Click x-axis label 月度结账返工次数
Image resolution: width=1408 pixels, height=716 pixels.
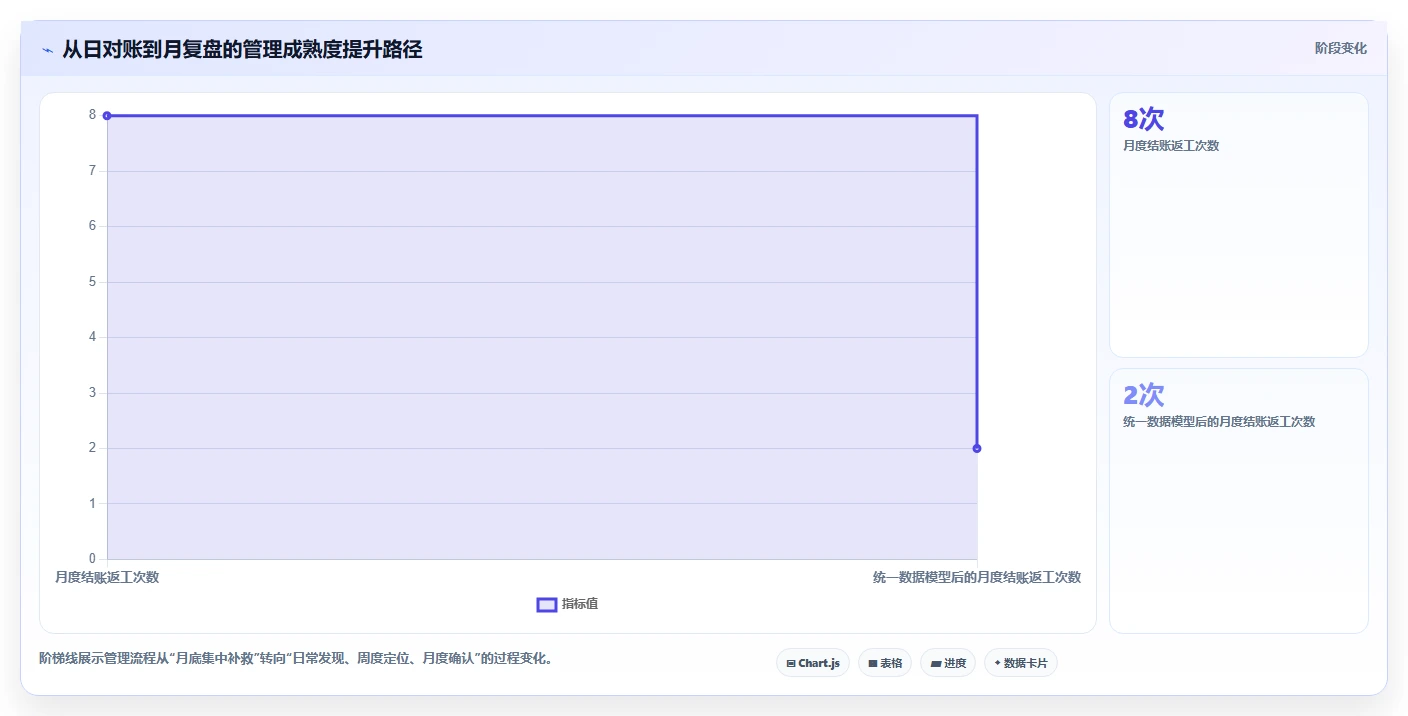[x=107, y=578]
